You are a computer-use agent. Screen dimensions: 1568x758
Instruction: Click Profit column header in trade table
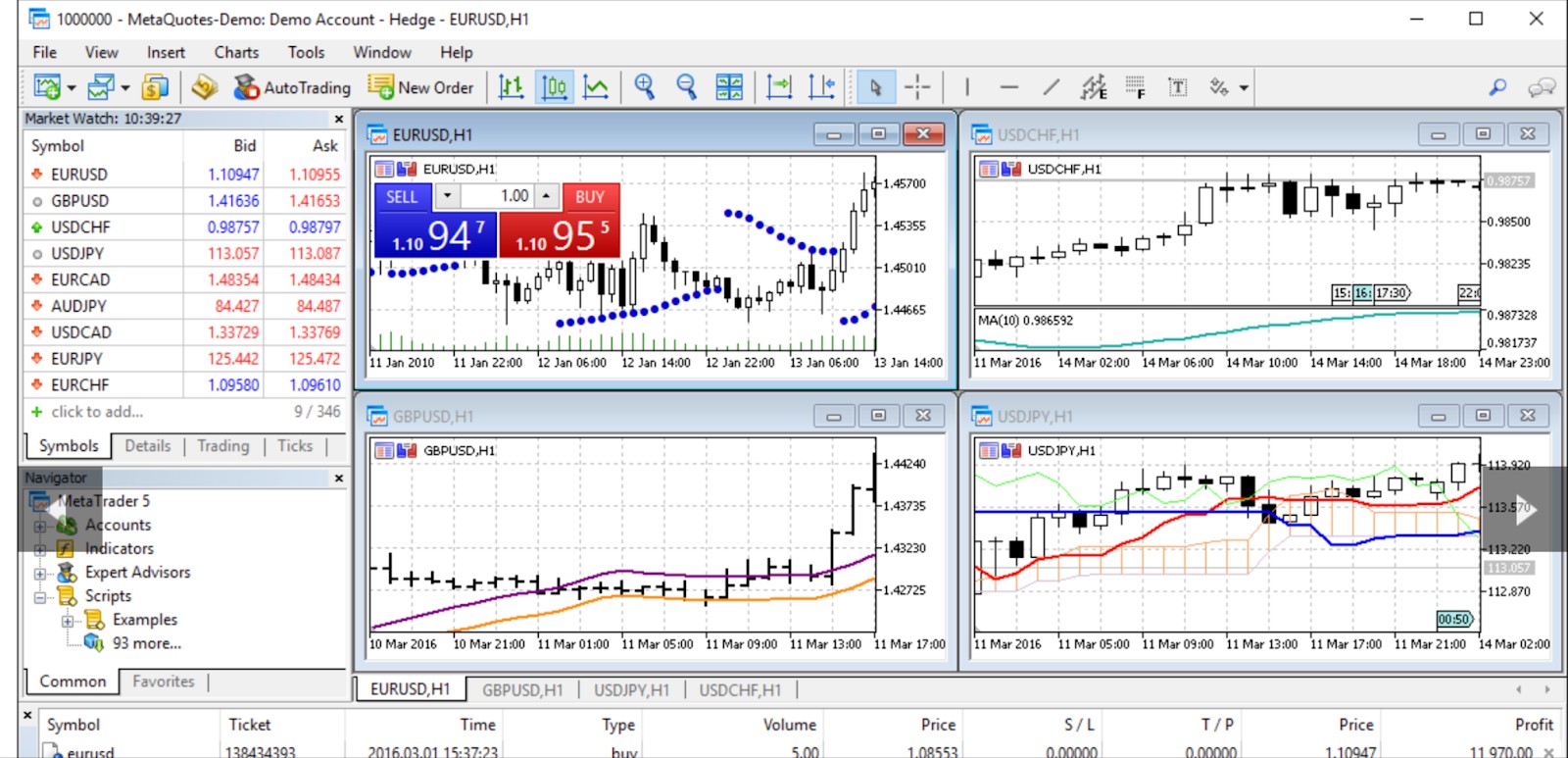[1534, 725]
